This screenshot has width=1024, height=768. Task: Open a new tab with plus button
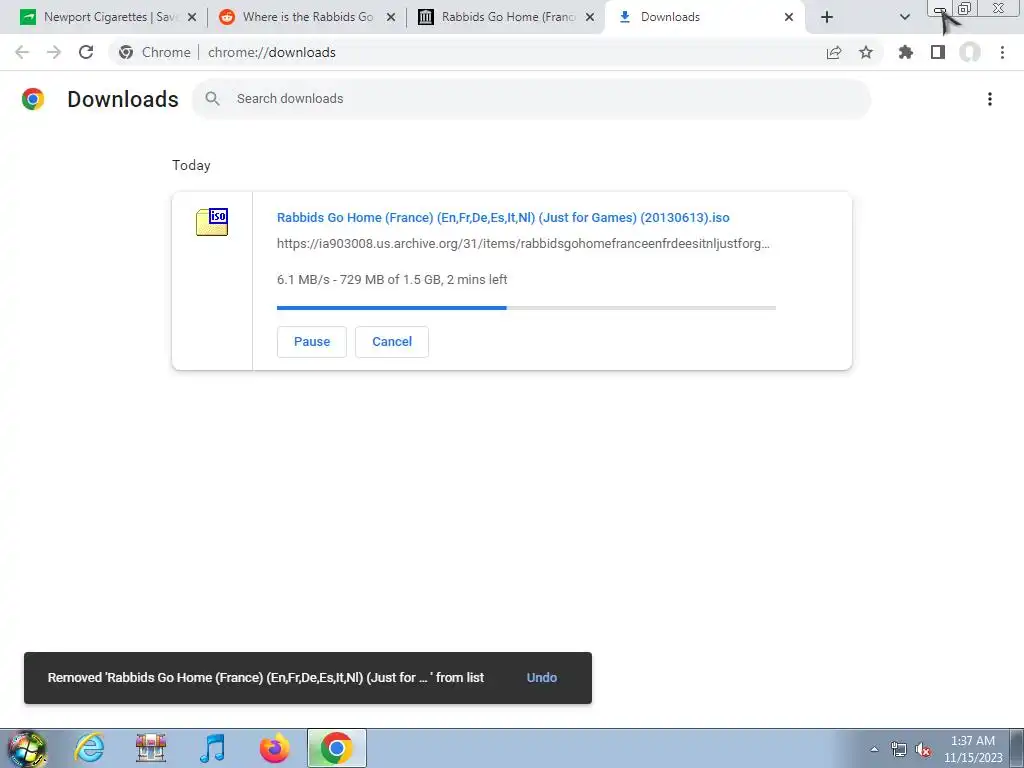click(827, 17)
